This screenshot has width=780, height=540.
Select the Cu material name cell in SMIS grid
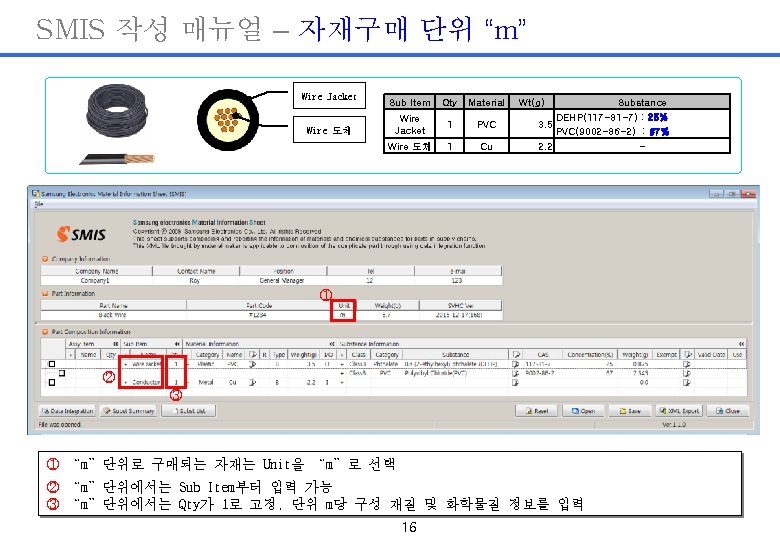[233, 382]
